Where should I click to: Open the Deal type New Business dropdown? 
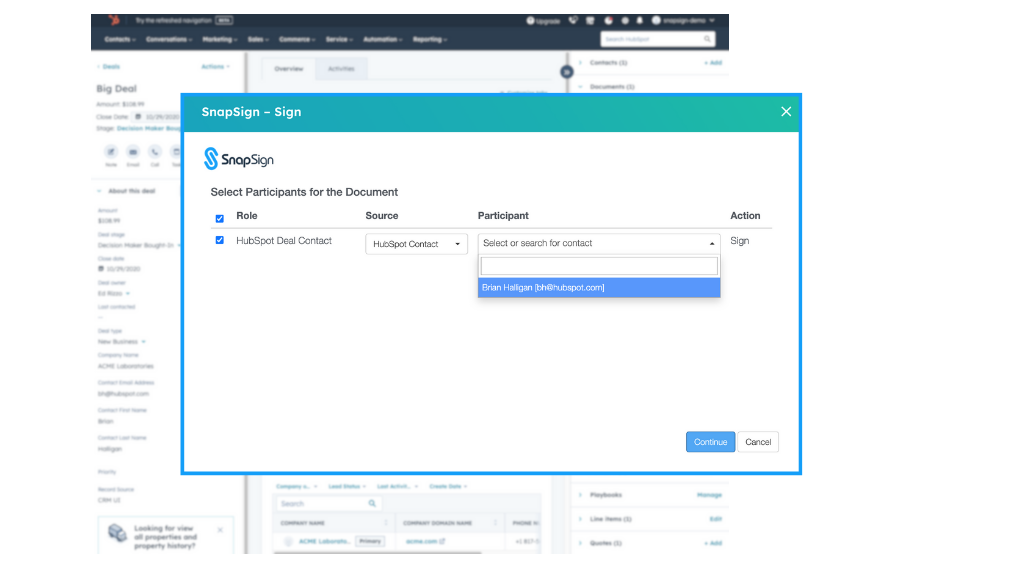121,342
